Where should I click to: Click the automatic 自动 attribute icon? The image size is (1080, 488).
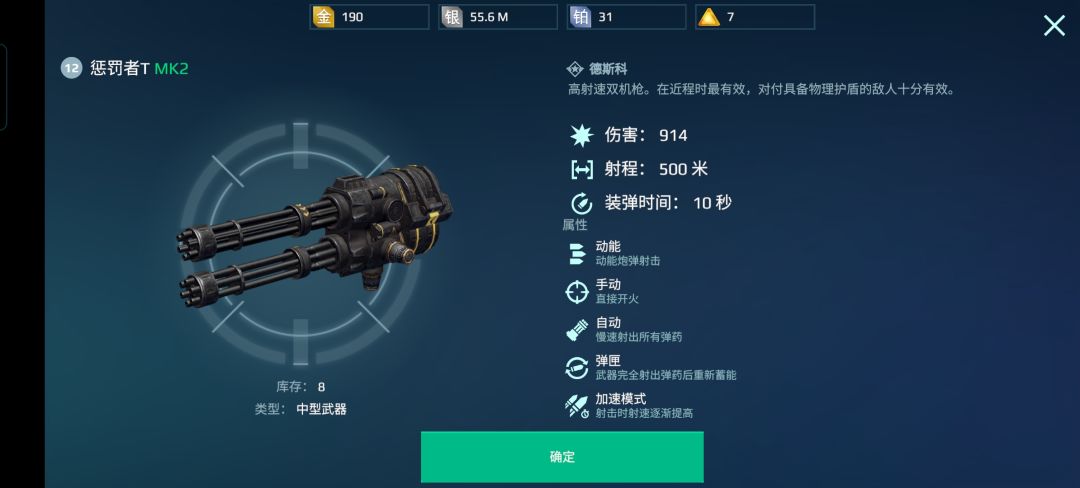577,330
